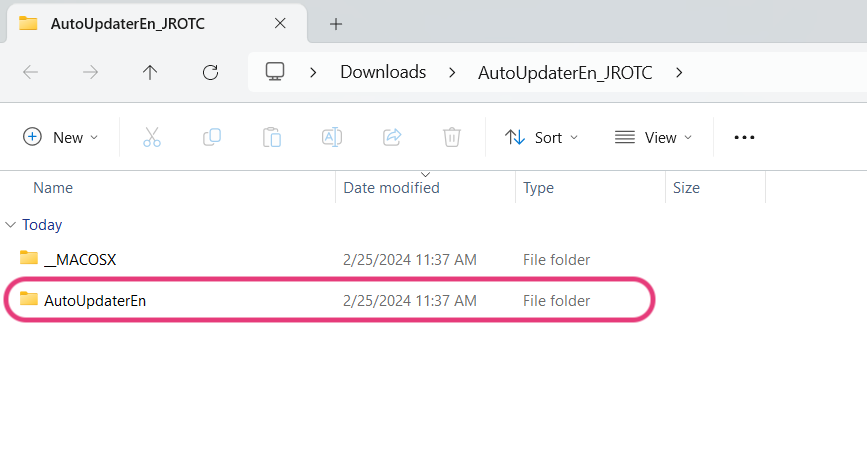The width and height of the screenshot is (867, 467).
Task: Open the New item dropdown
Action: (61, 137)
